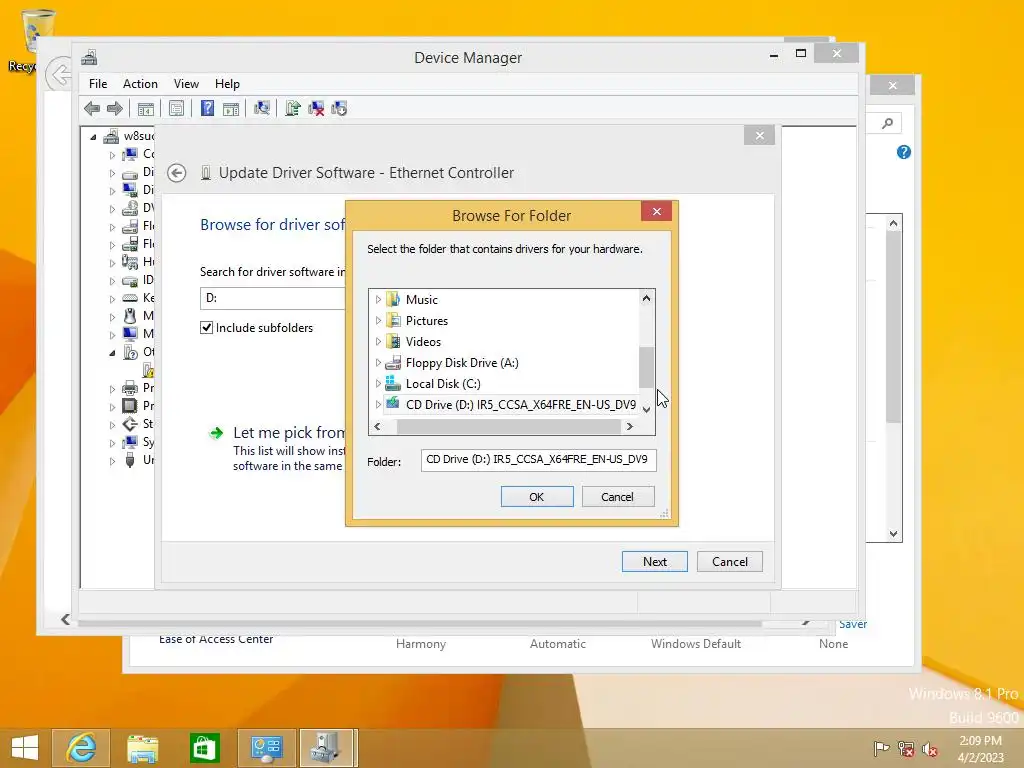Toggle the Include subfolders checkbox
Screen dimensions: 1024x768
tap(206, 328)
